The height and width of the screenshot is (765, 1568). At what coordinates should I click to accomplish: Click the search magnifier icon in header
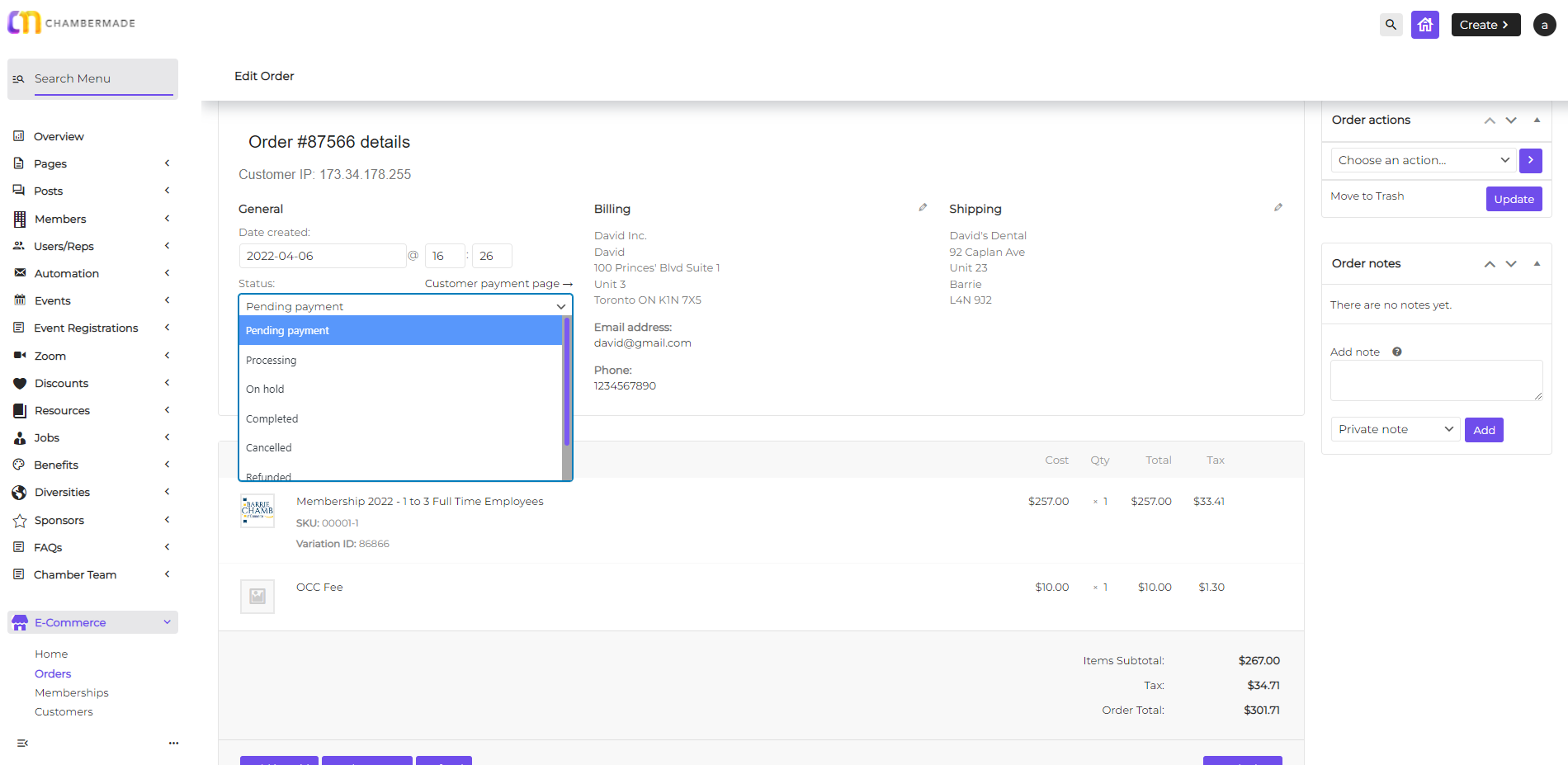pos(1391,25)
